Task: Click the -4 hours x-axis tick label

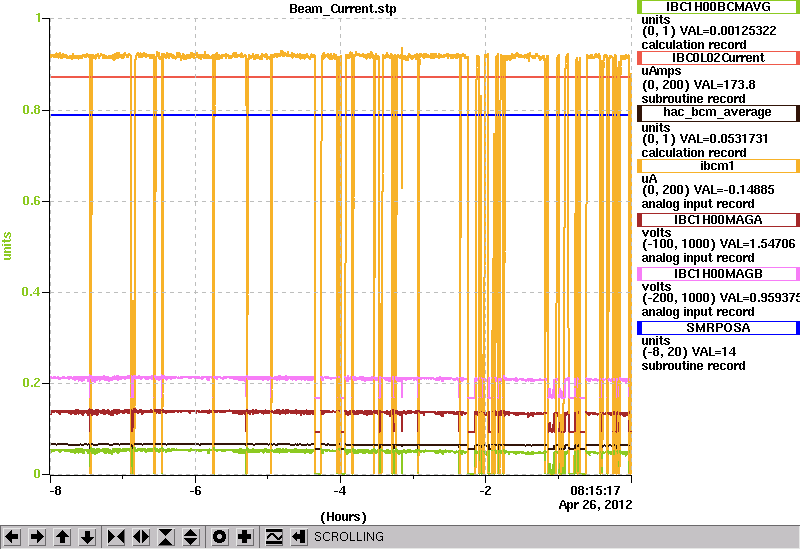Action: point(340,491)
